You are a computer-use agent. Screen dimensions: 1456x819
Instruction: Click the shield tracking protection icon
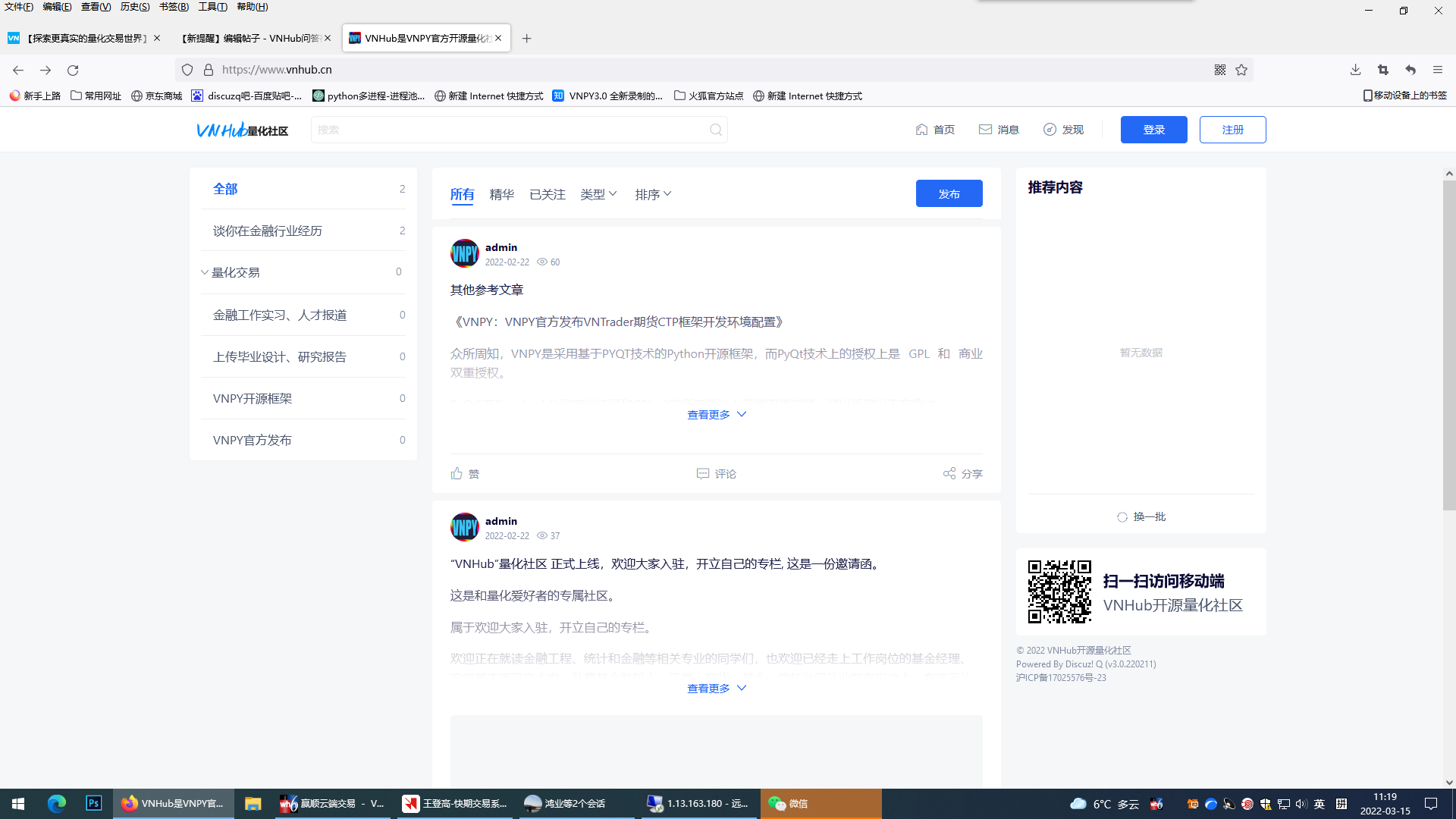point(187,70)
